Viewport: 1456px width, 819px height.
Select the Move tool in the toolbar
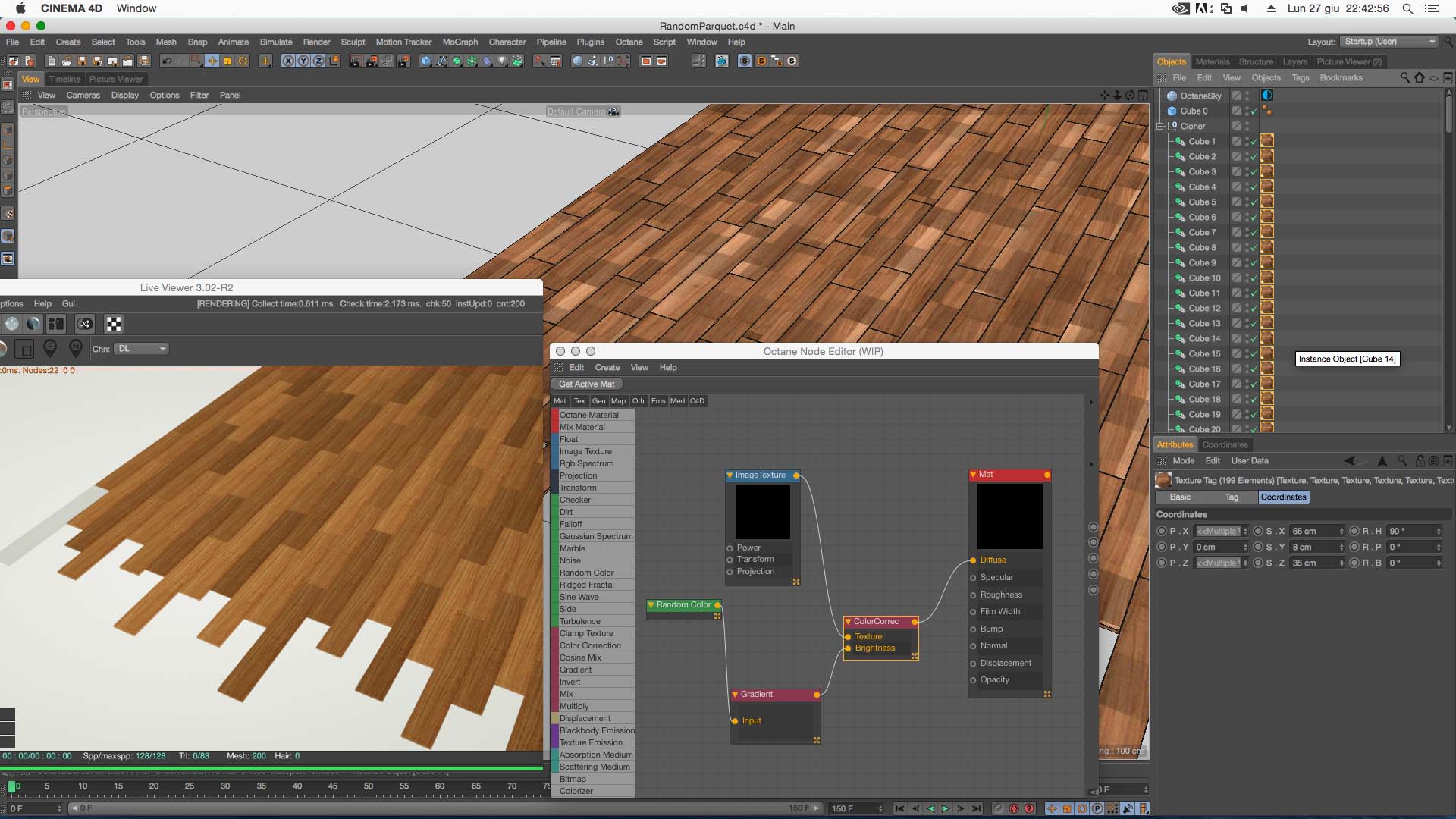(212, 61)
